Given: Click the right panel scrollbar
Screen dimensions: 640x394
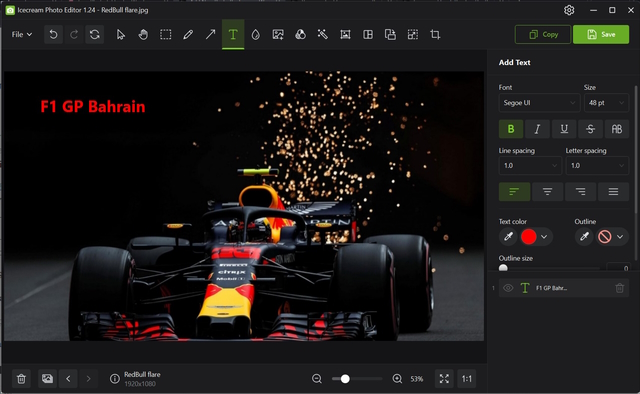Looking at the screenshot, I should pos(636,172).
